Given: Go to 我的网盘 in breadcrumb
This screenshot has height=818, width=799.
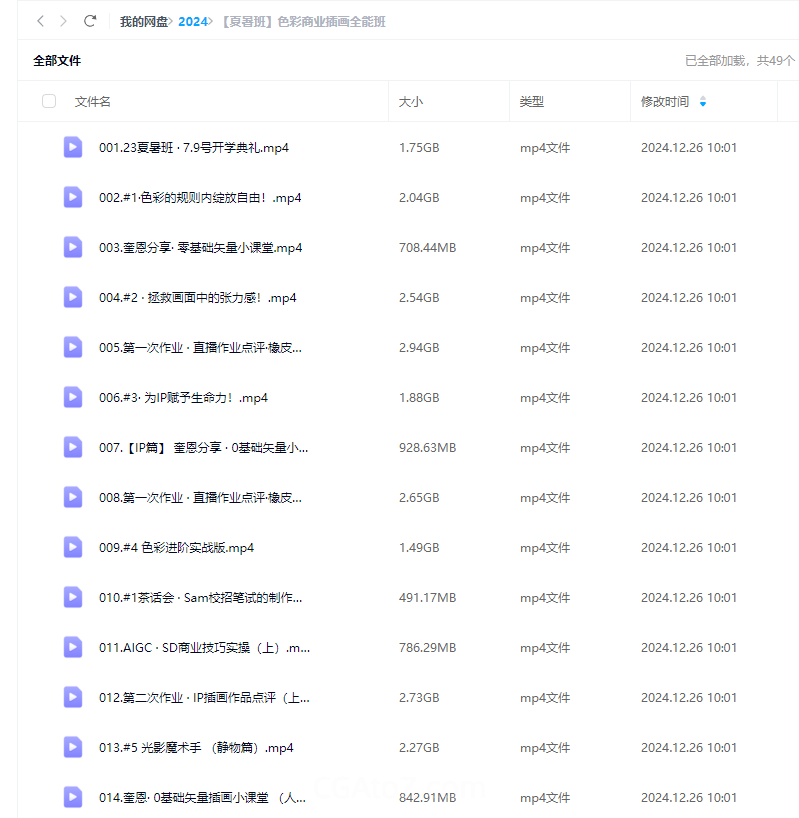Looking at the screenshot, I should click(143, 22).
